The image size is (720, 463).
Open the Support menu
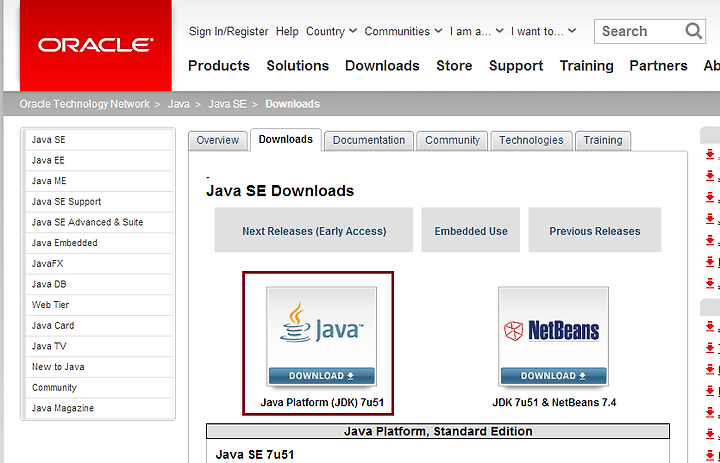coord(516,66)
